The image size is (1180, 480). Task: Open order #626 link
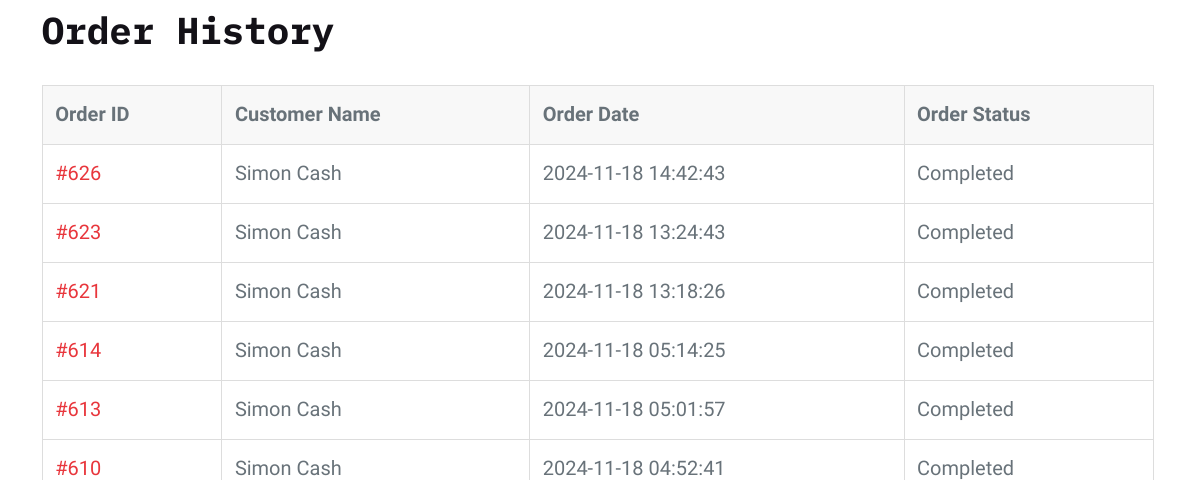78,173
